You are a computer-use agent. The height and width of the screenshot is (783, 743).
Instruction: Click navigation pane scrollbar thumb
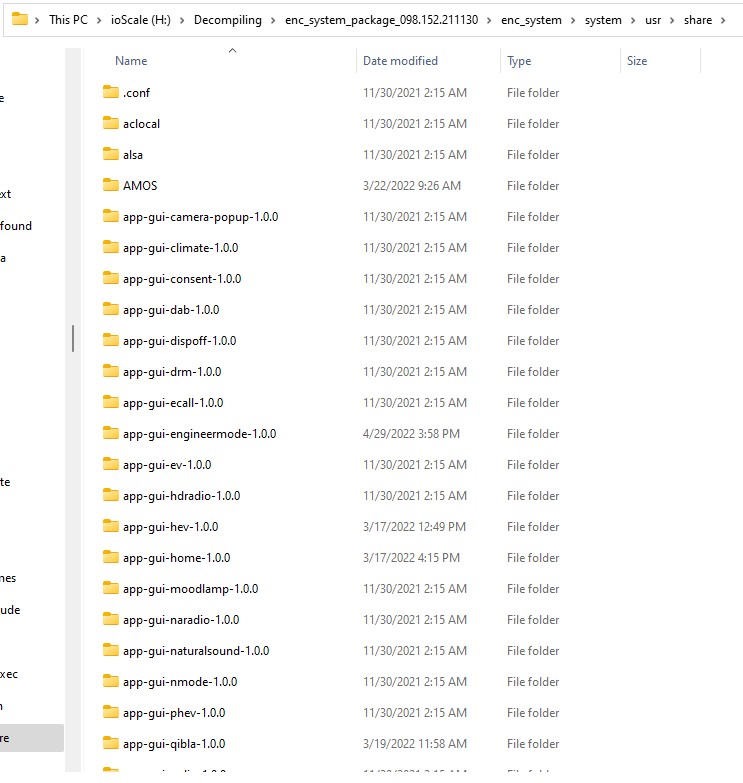click(x=73, y=339)
